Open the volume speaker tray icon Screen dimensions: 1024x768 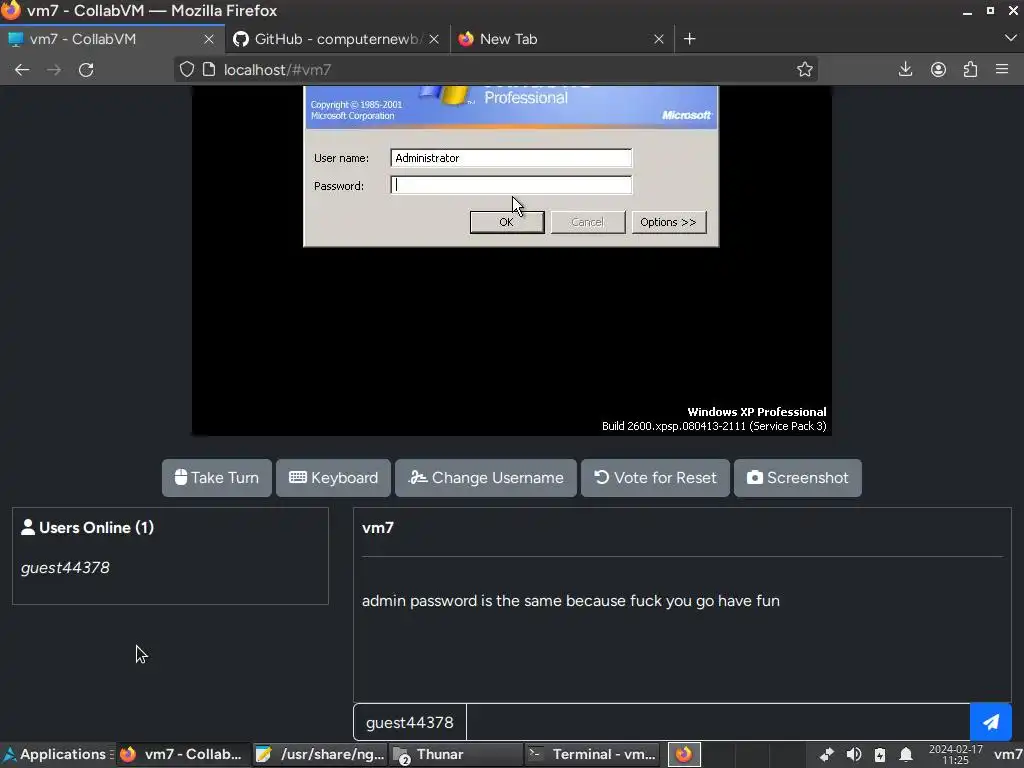pos(854,755)
